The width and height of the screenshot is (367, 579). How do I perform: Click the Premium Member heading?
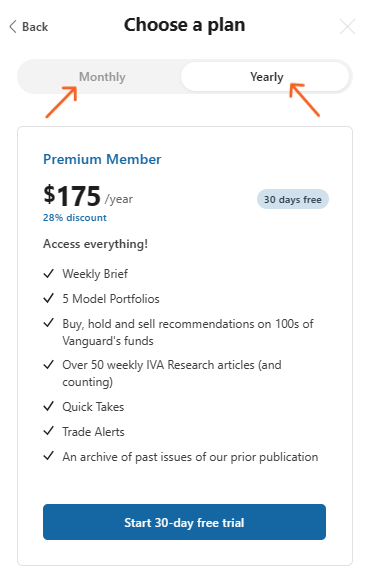[102, 159]
